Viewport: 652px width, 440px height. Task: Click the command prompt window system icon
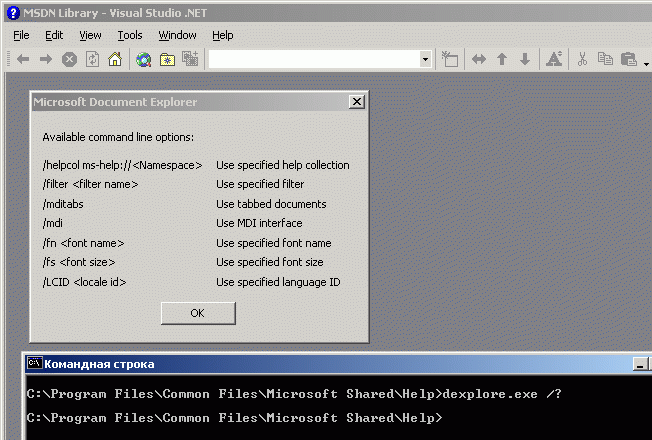coord(35,363)
